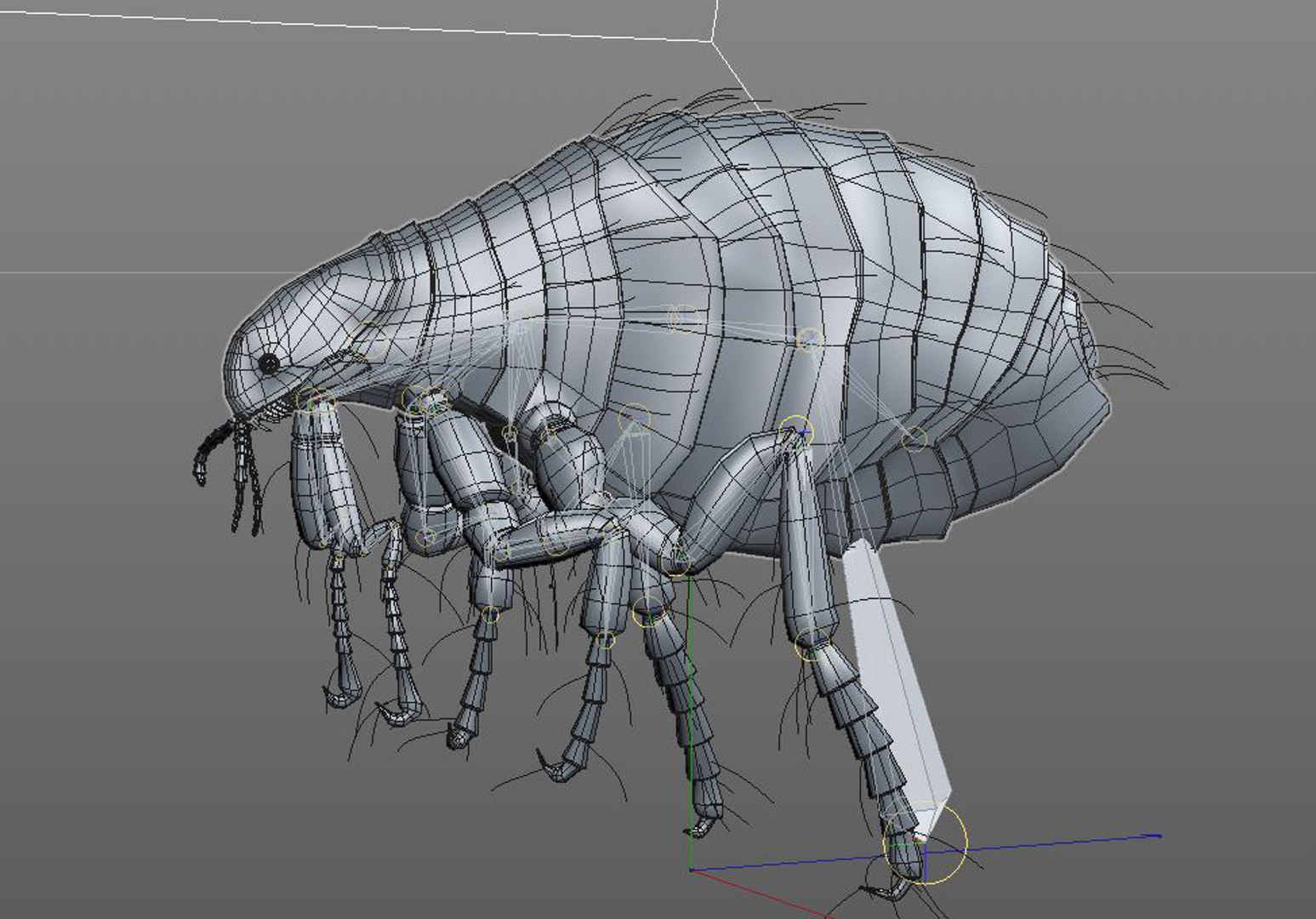The width and height of the screenshot is (1316, 919).
Task: Select the yellow joint circle at the hind leg's top
Action: [795, 433]
